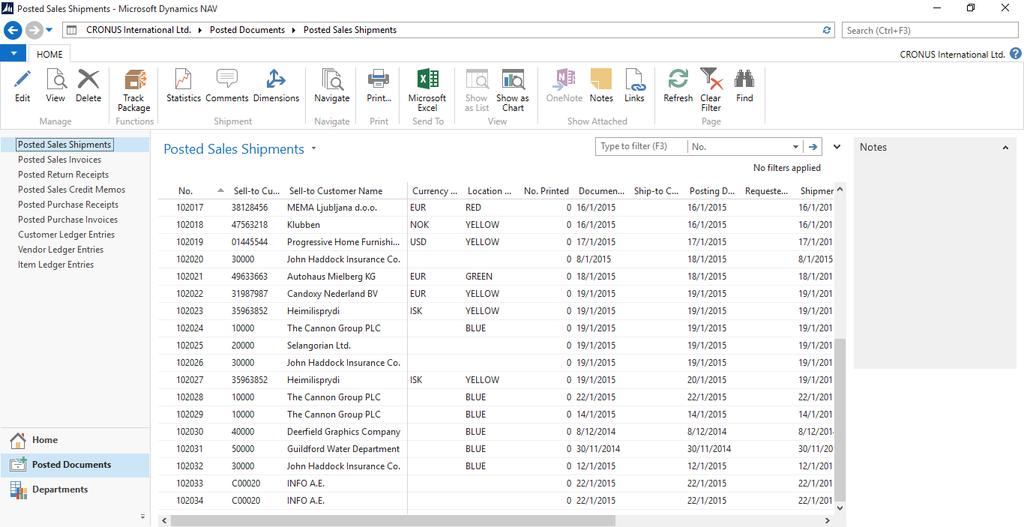The width and height of the screenshot is (1024, 527).
Task: Click the Posting Date column header
Action: 712,191
